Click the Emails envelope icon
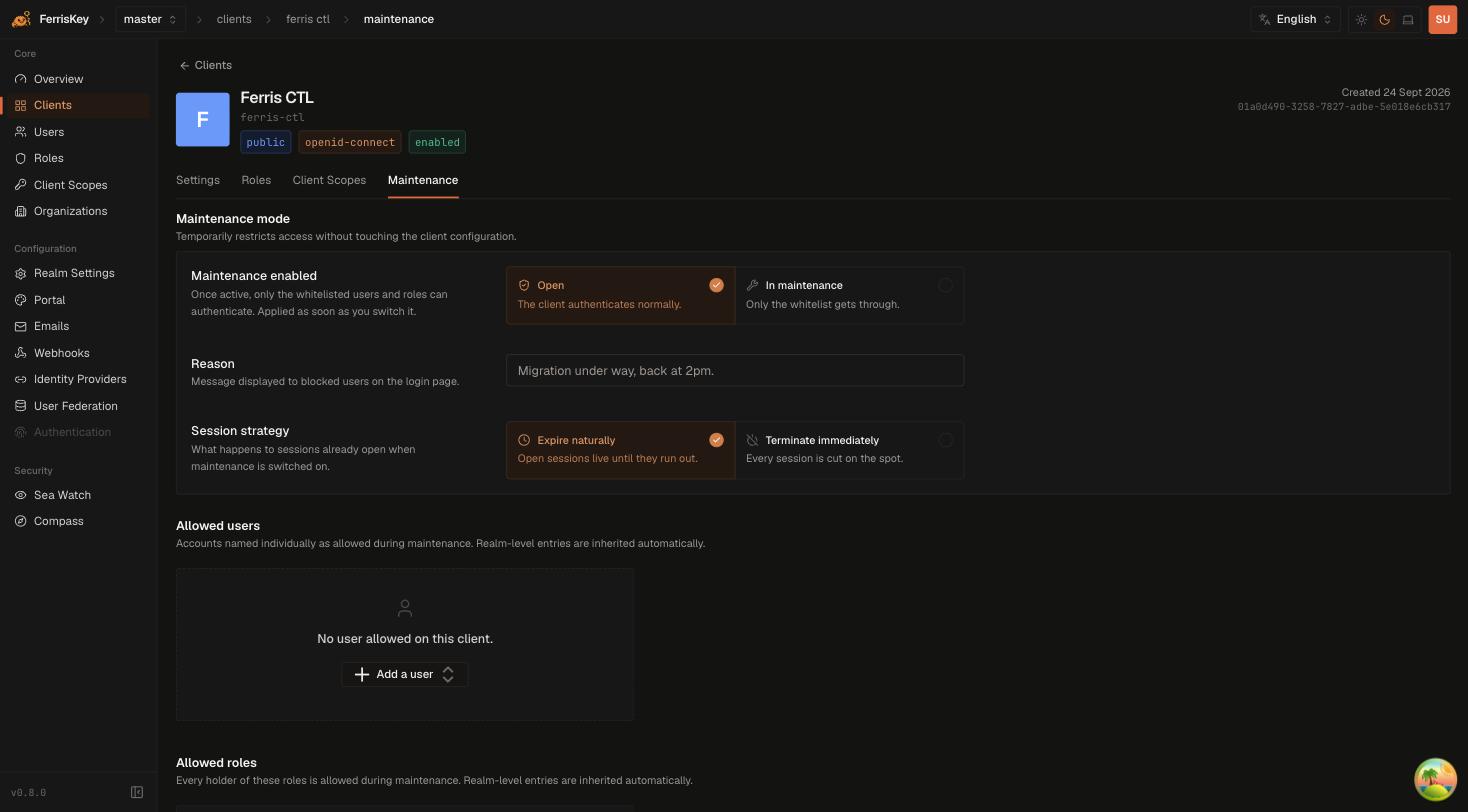Image resolution: width=1468 pixels, height=812 pixels. [20, 326]
